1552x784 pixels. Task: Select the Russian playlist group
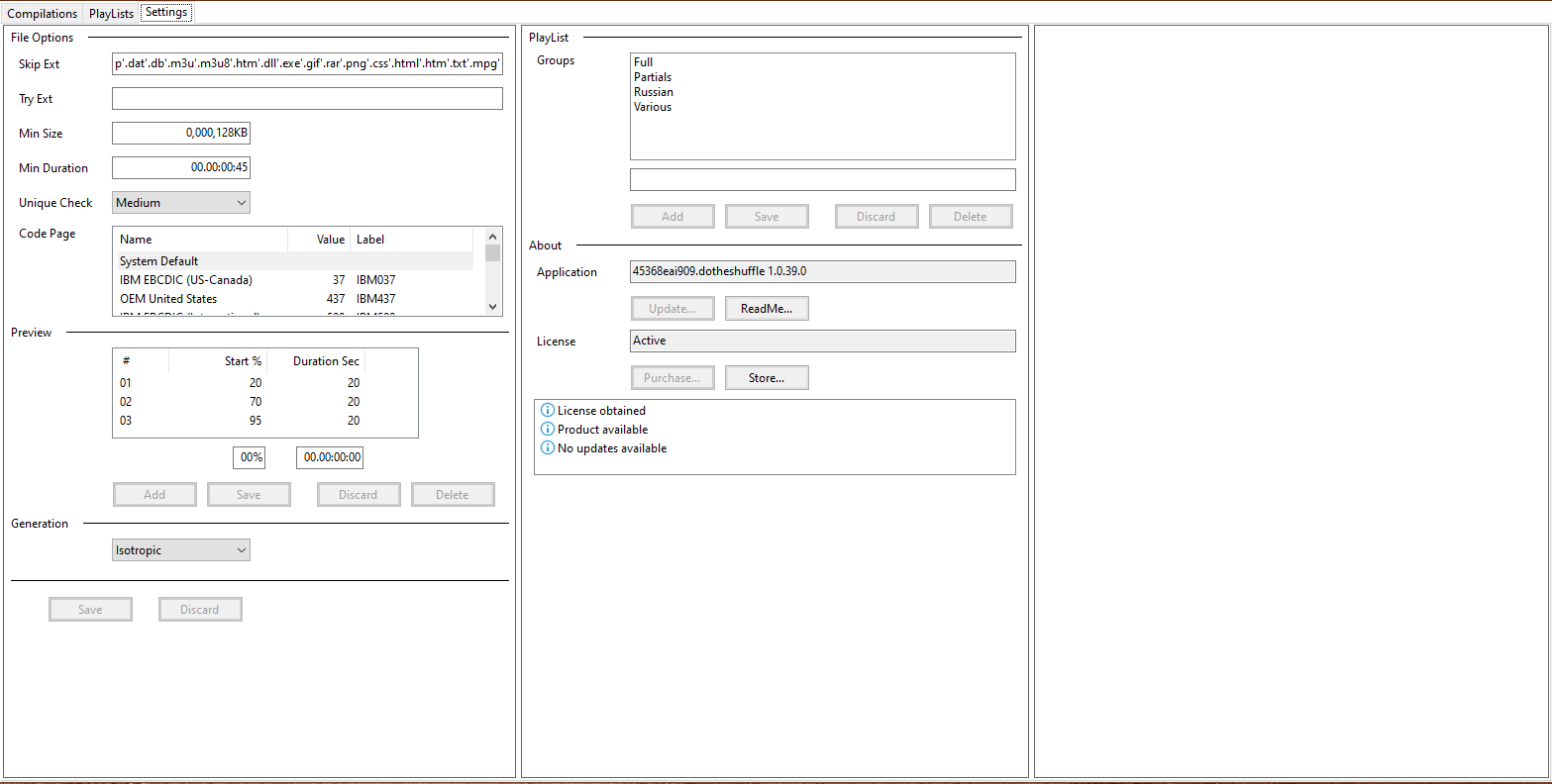click(x=654, y=92)
